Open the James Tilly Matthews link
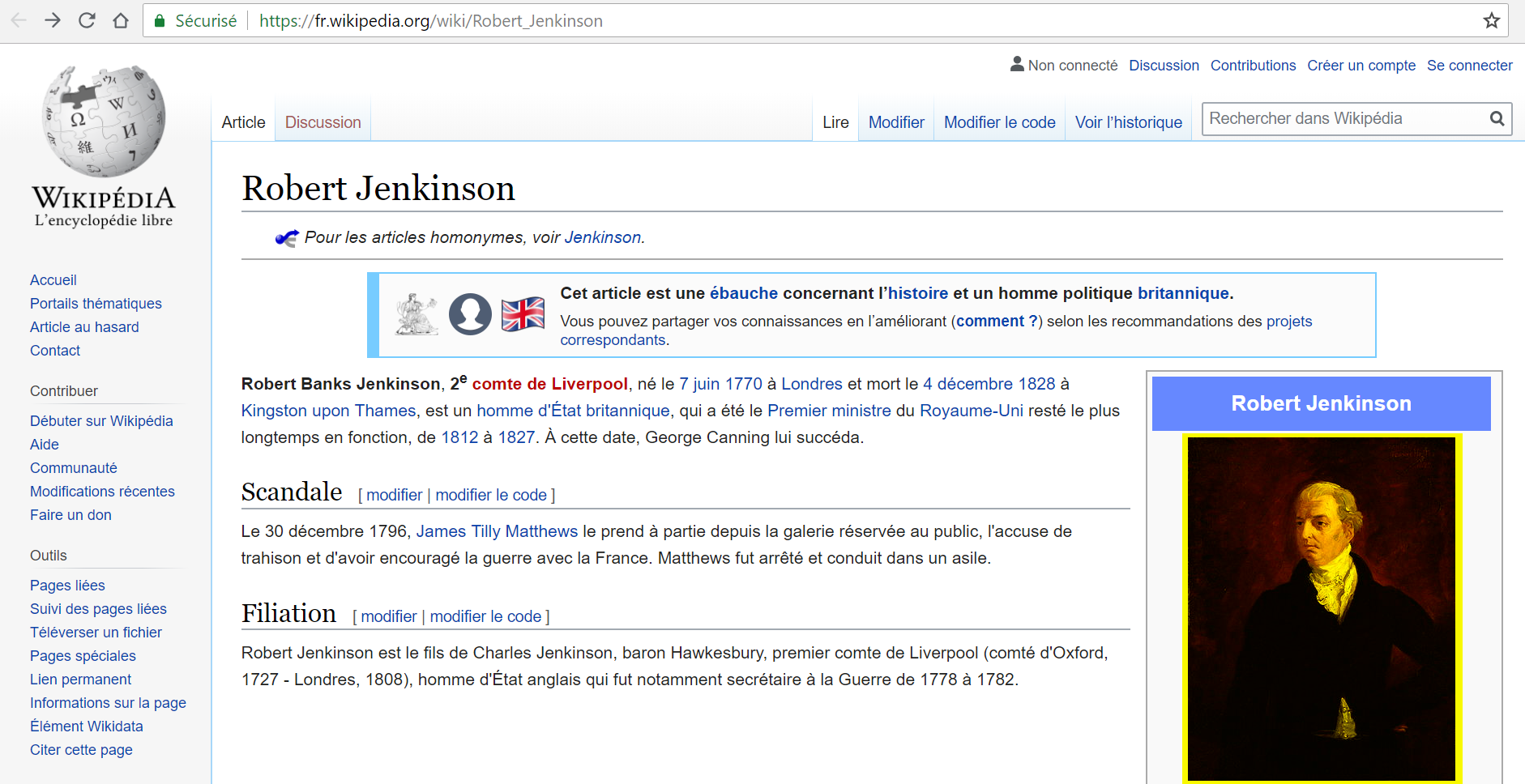The width and height of the screenshot is (1525, 784). (x=497, y=531)
